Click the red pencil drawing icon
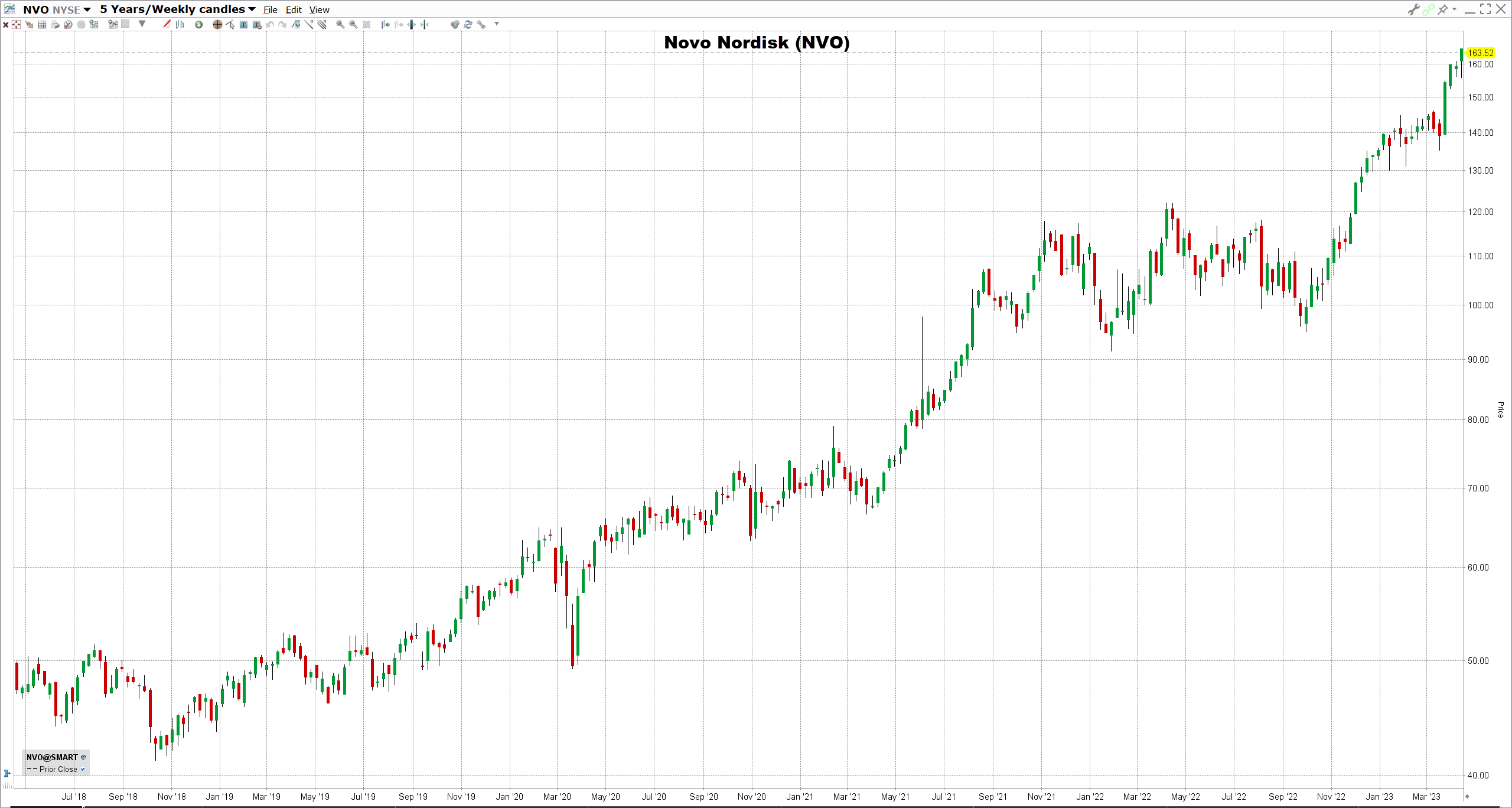 coord(167,24)
